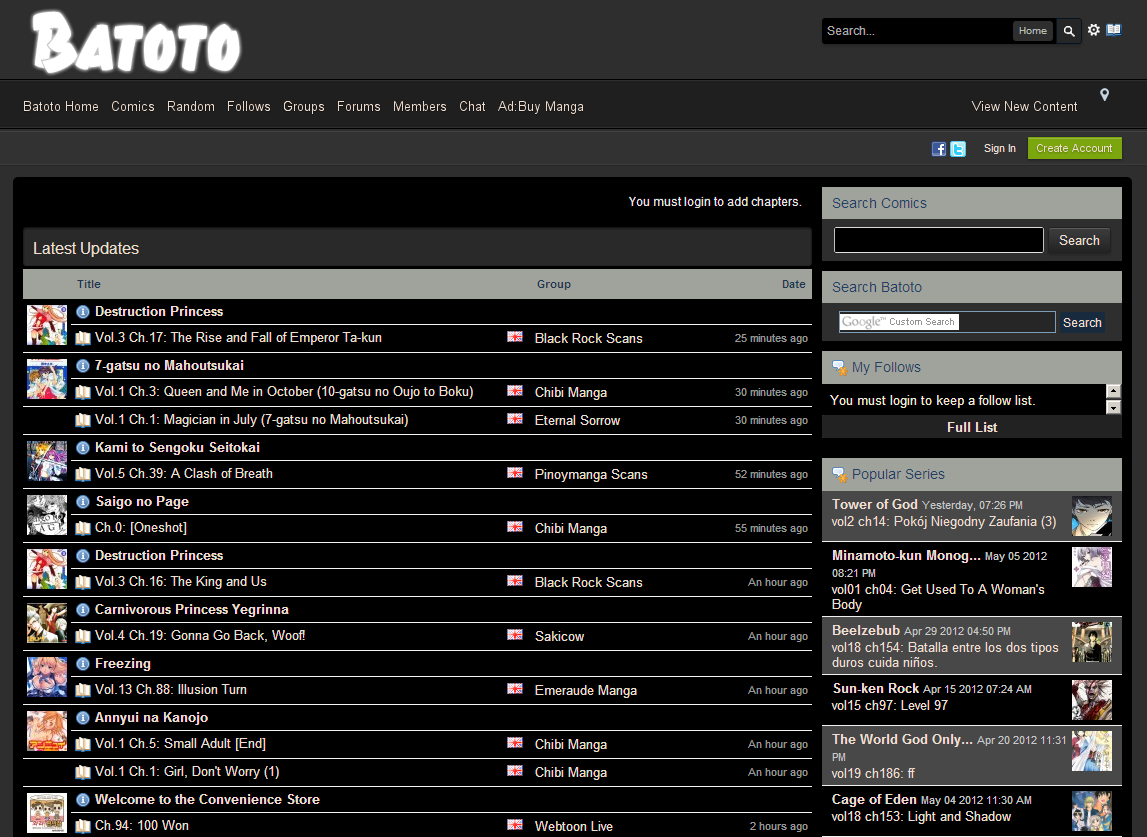Open Random in navigation bar
Viewport: 1147px width, 837px height.
click(191, 107)
